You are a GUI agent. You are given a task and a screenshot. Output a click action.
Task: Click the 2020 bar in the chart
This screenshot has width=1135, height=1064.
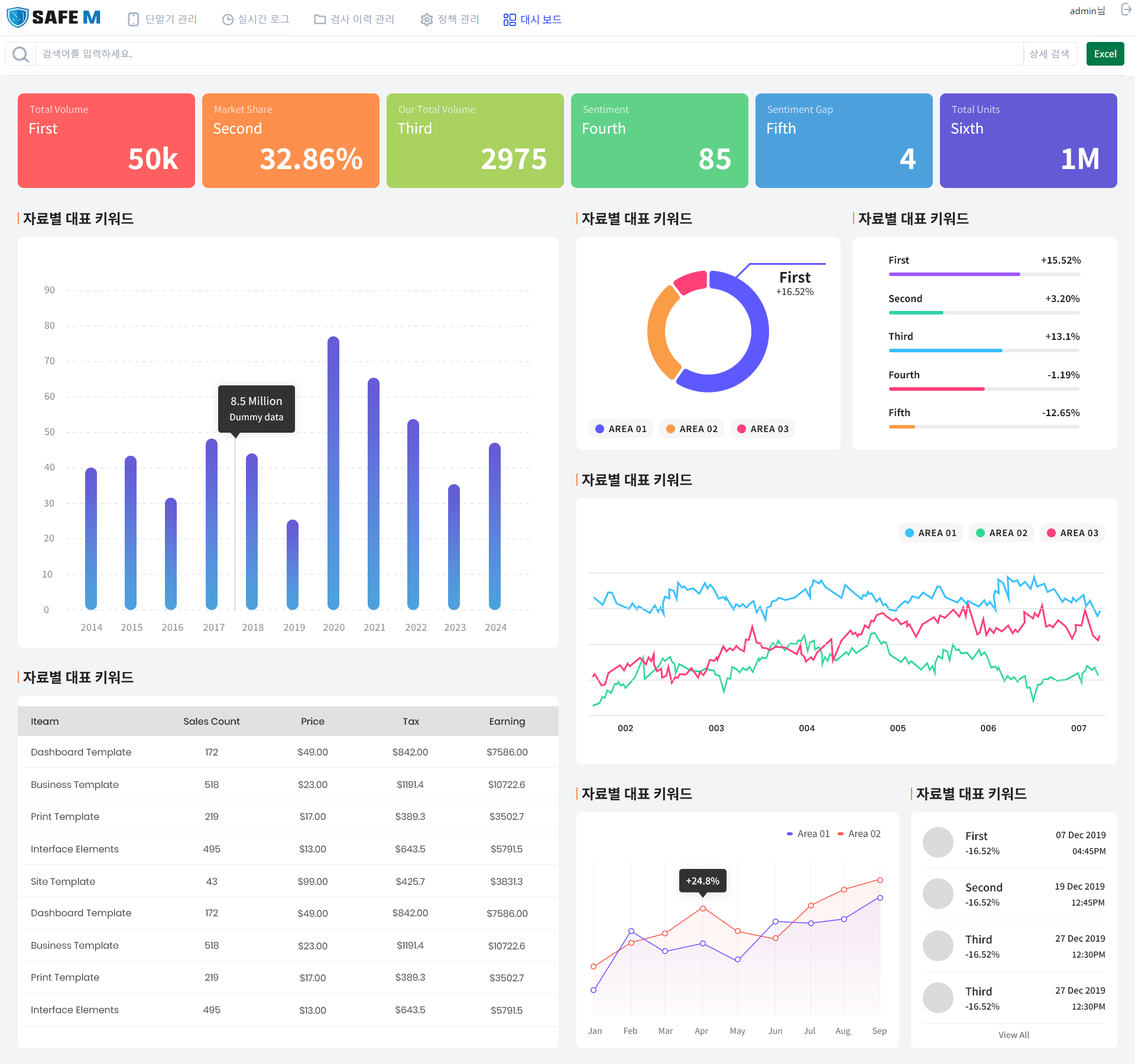(333, 473)
